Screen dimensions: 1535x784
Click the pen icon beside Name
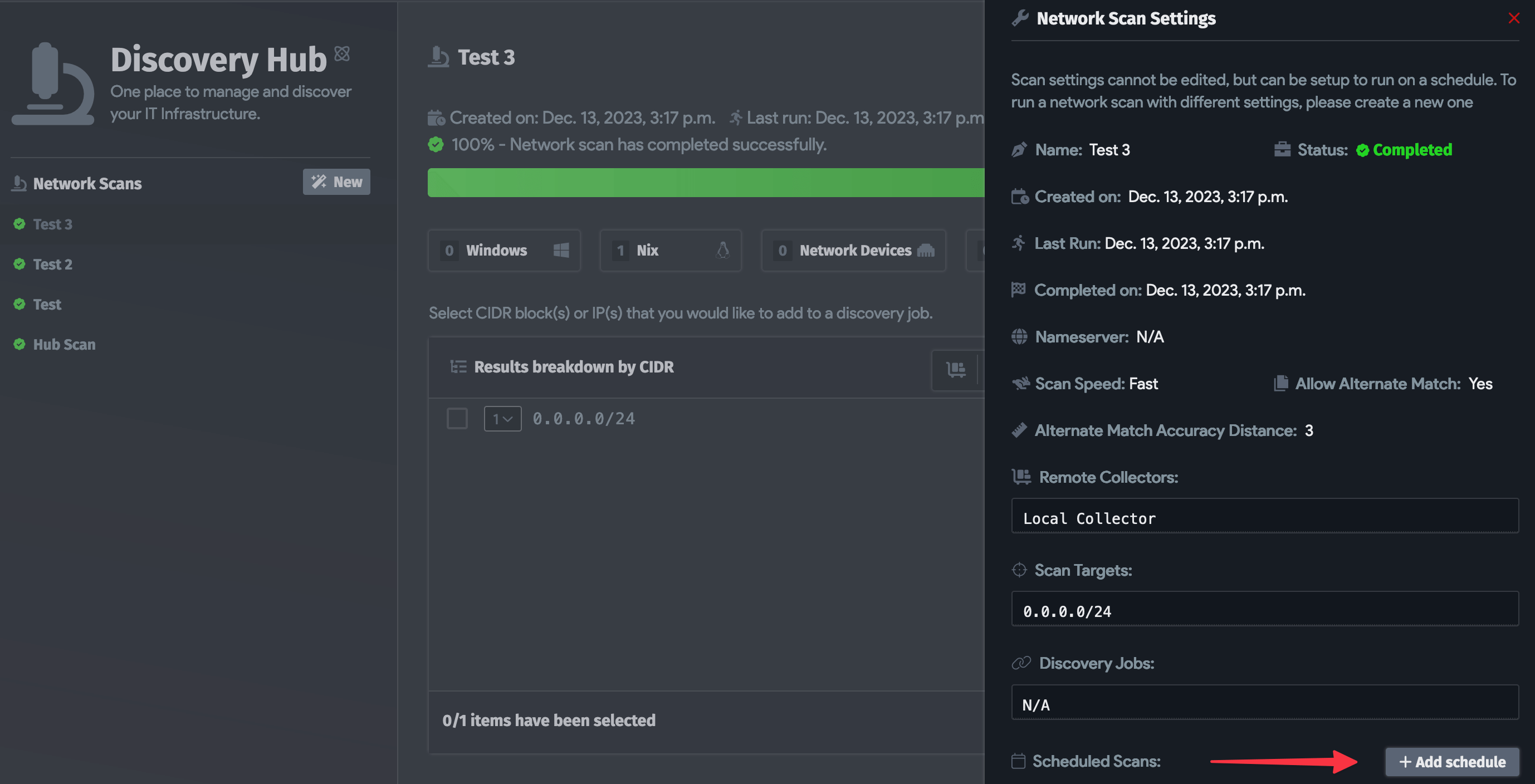click(x=1019, y=150)
